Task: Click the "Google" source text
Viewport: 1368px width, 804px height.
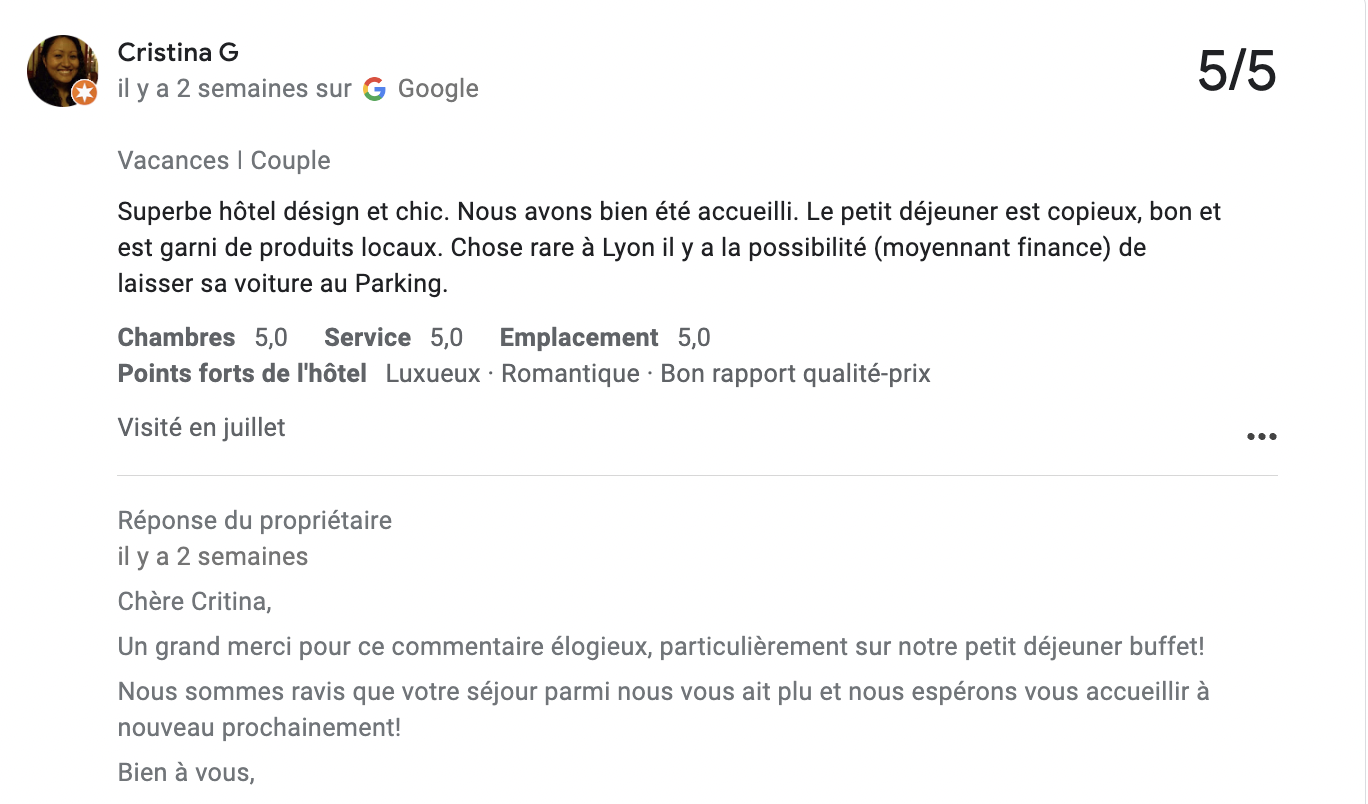Action: 438,89
